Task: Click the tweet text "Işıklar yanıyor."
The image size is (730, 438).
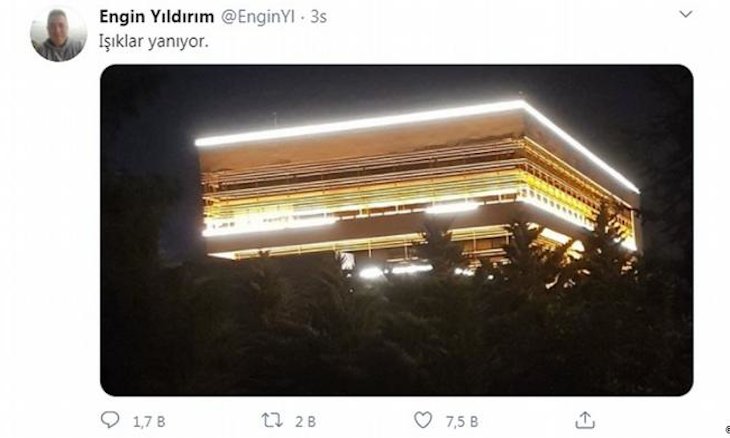Action: (154, 41)
